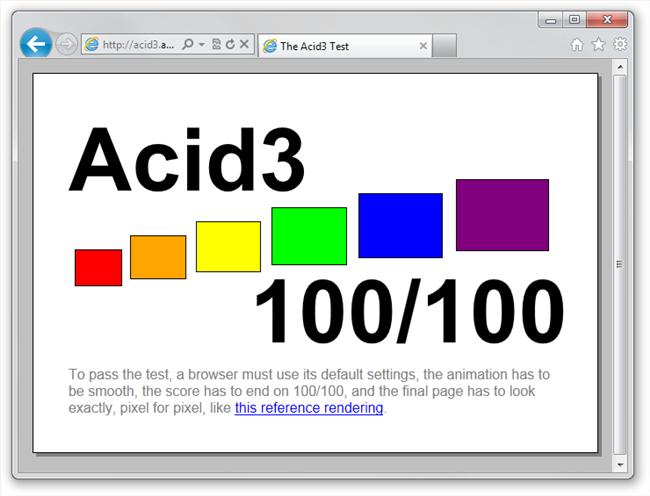Screen dimensions: 650x496
Task: Refresh the page with the Refresh icon
Action: [x=230, y=44]
